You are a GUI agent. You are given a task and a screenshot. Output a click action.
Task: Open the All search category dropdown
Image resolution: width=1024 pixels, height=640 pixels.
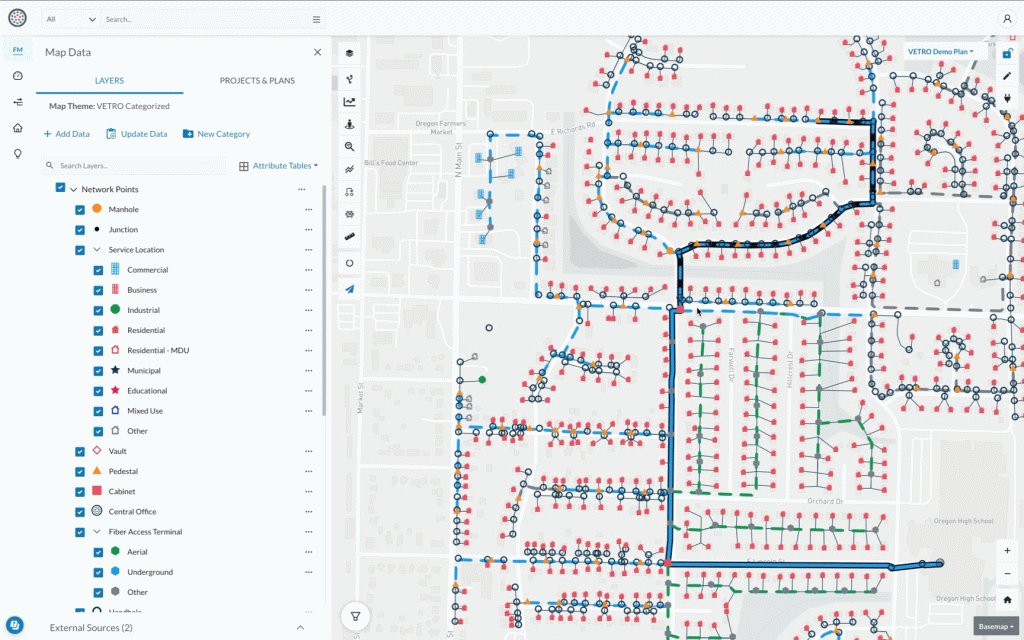(71, 20)
